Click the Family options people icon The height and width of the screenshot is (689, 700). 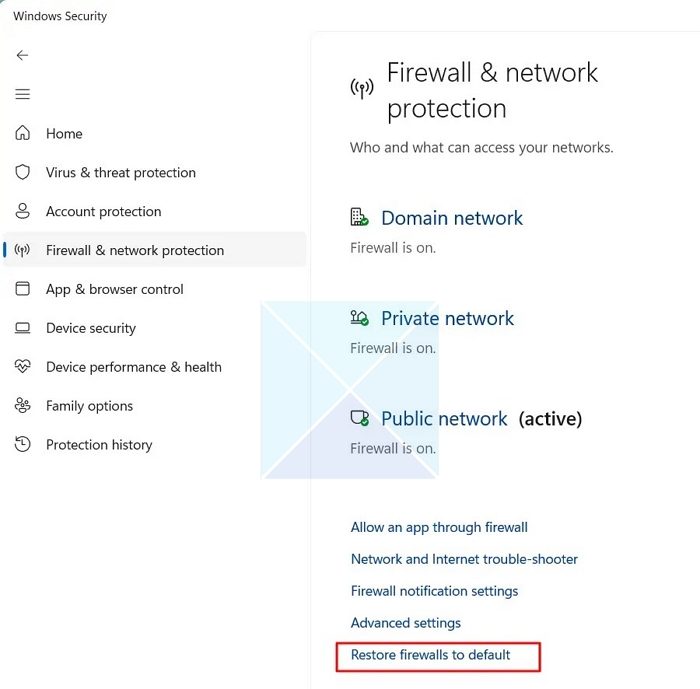coord(22,406)
